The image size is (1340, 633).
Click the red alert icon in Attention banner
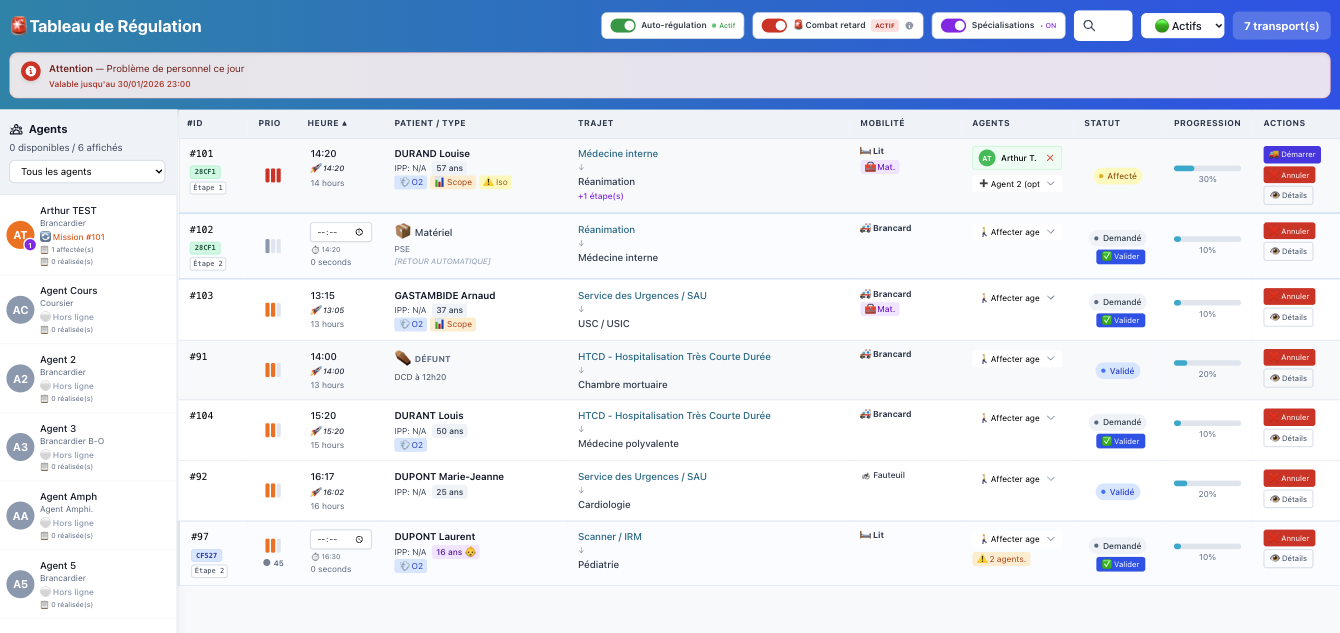click(31, 71)
